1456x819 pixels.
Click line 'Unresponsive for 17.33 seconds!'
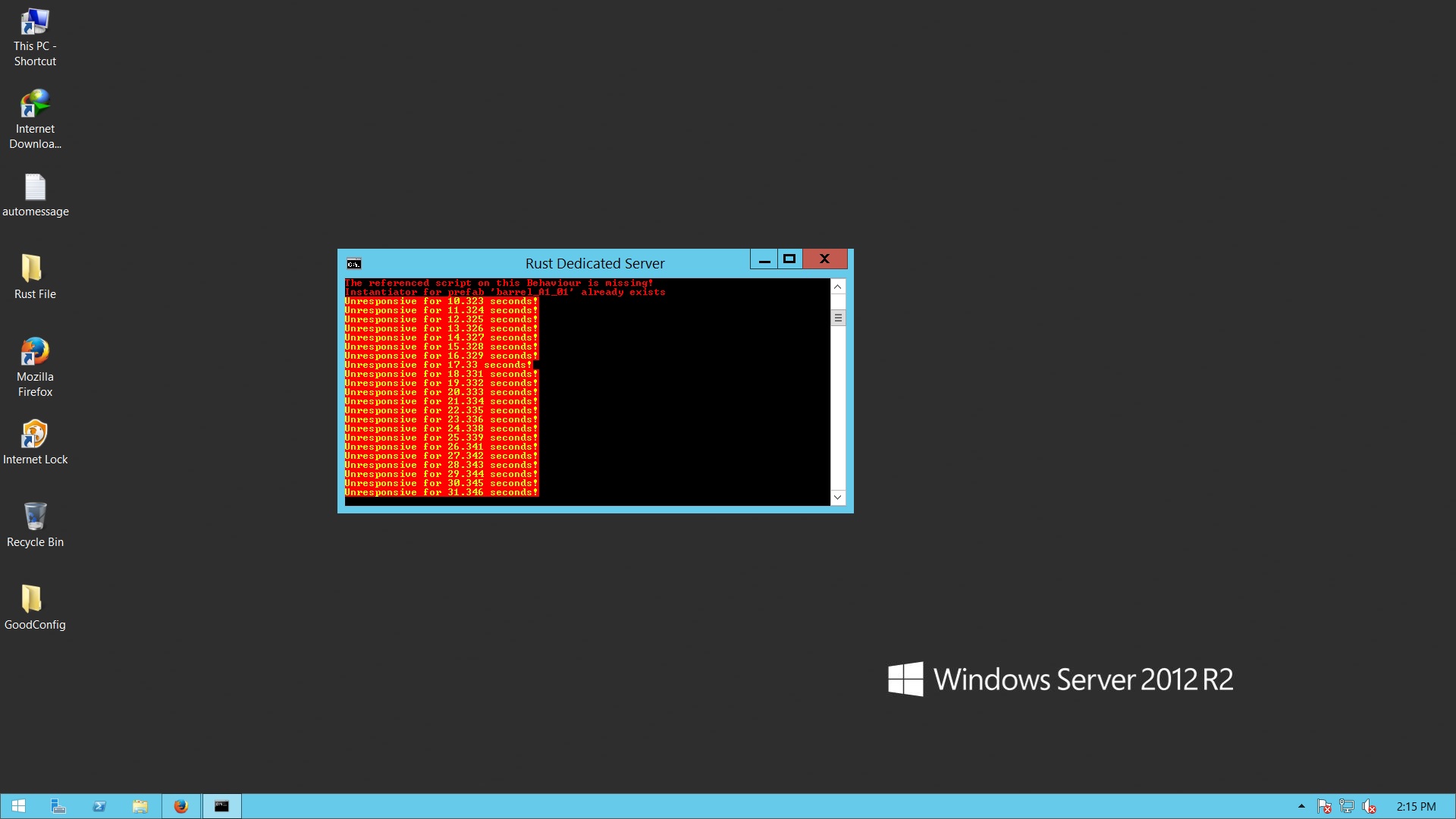pyautogui.click(x=439, y=365)
